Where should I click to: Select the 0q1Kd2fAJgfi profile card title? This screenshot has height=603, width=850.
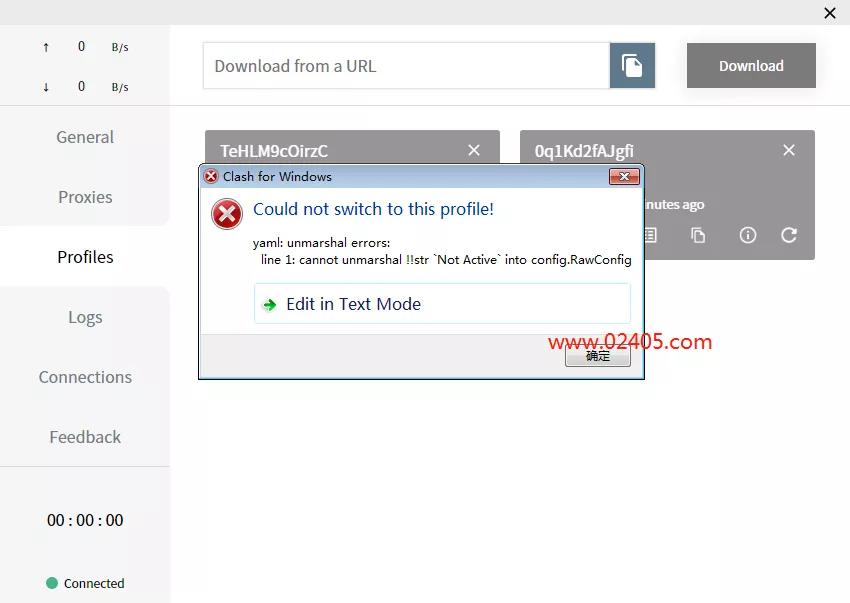(584, 151)
